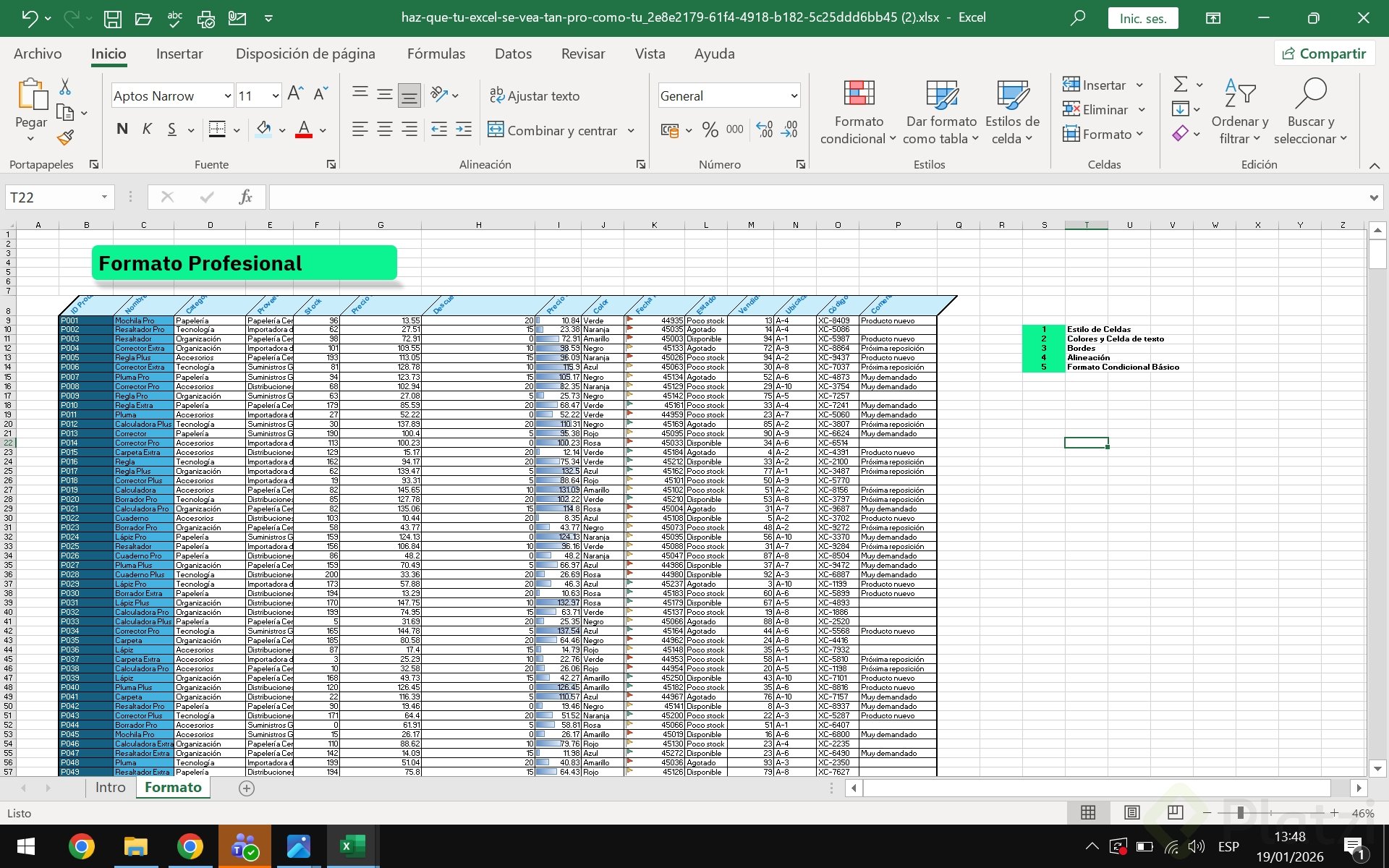Open the Fórmulas ribbon tab
Viewport: 1389px width, 868px height.
tap(436, 54)
